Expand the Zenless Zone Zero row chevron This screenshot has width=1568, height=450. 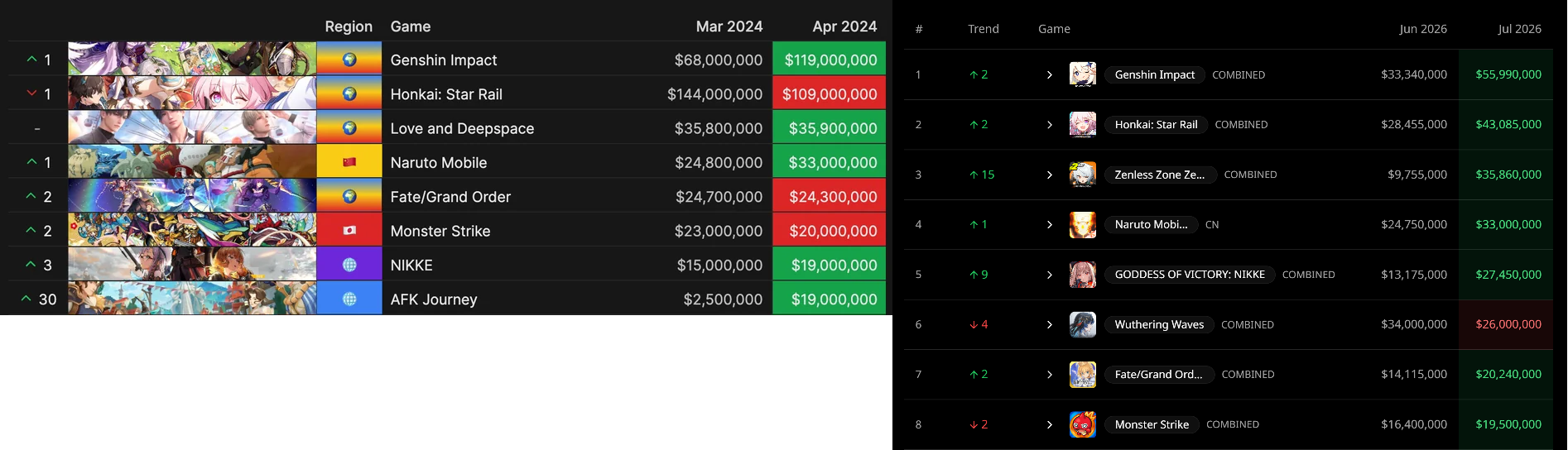[x=1050, y=175]
